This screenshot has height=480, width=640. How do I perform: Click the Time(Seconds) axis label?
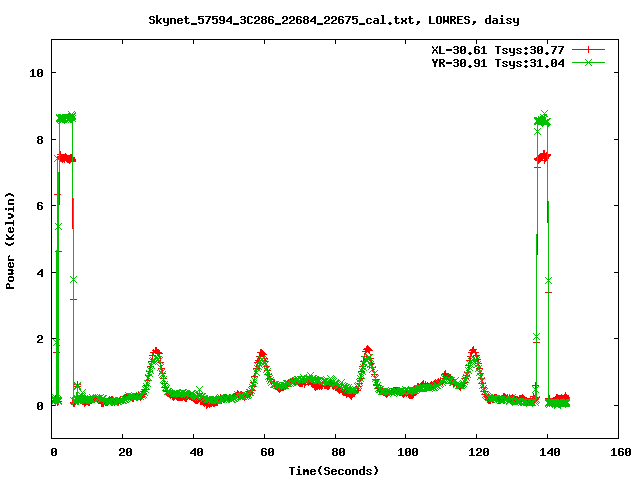coord(334,471)
